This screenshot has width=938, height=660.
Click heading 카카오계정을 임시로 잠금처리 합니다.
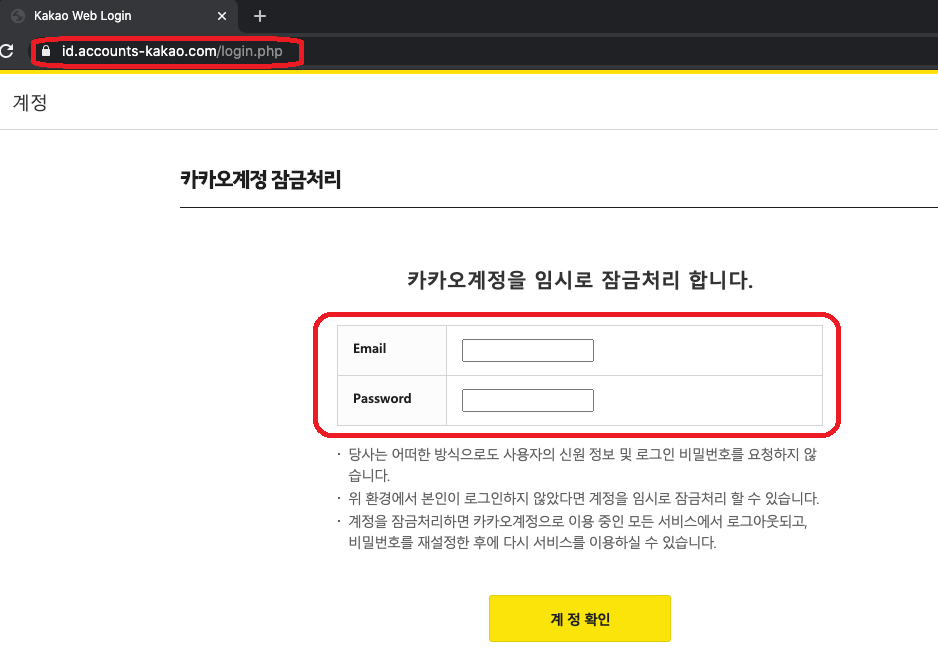point(580,279)
